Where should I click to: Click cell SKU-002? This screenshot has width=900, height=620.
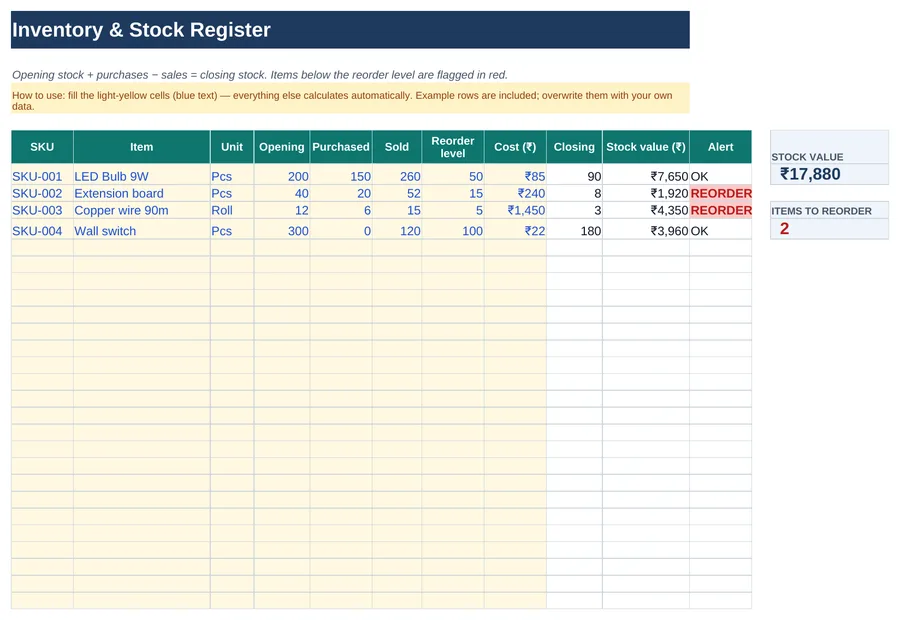(42, 193)
